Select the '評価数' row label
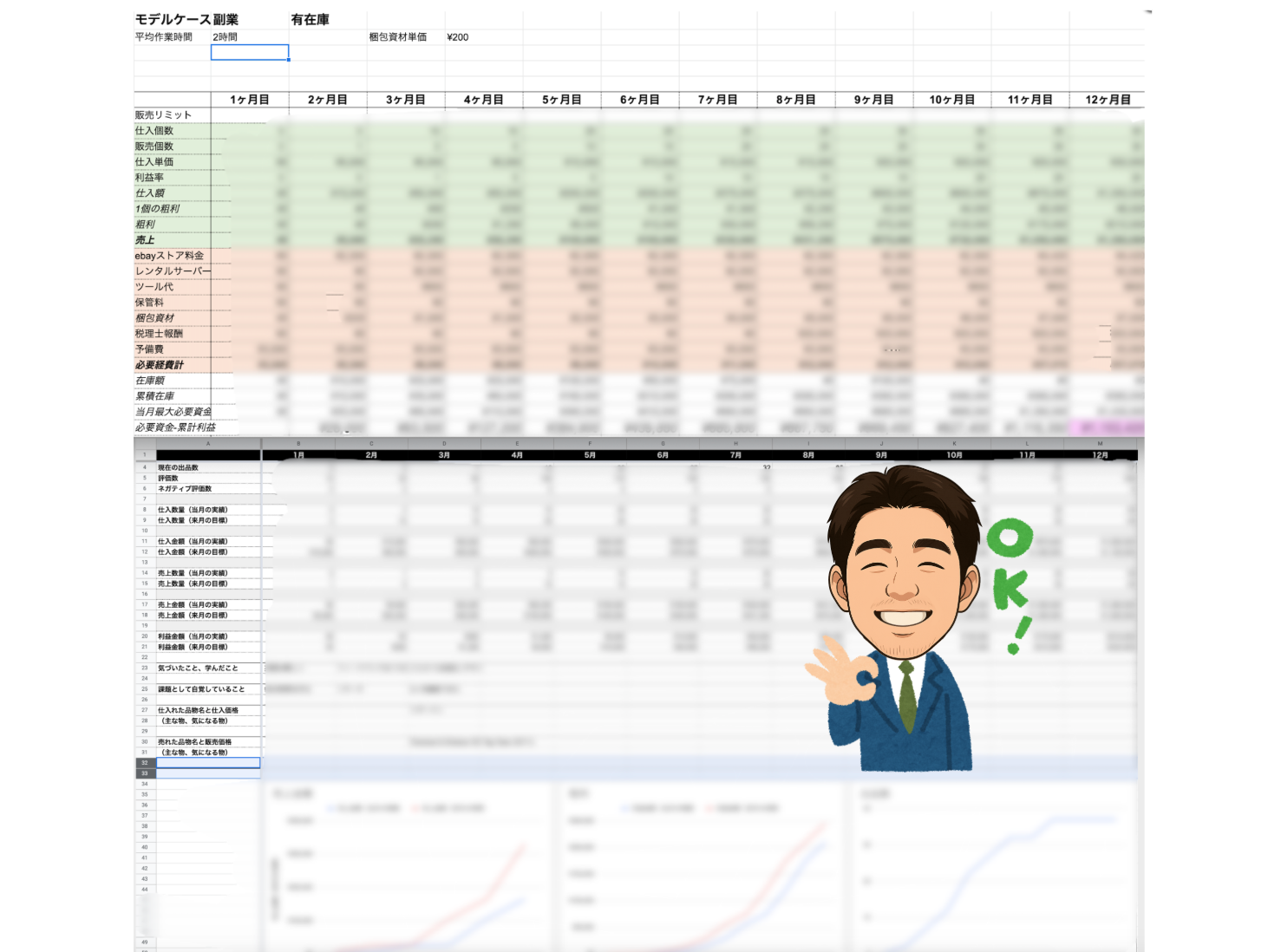 (x=167, y=478)
